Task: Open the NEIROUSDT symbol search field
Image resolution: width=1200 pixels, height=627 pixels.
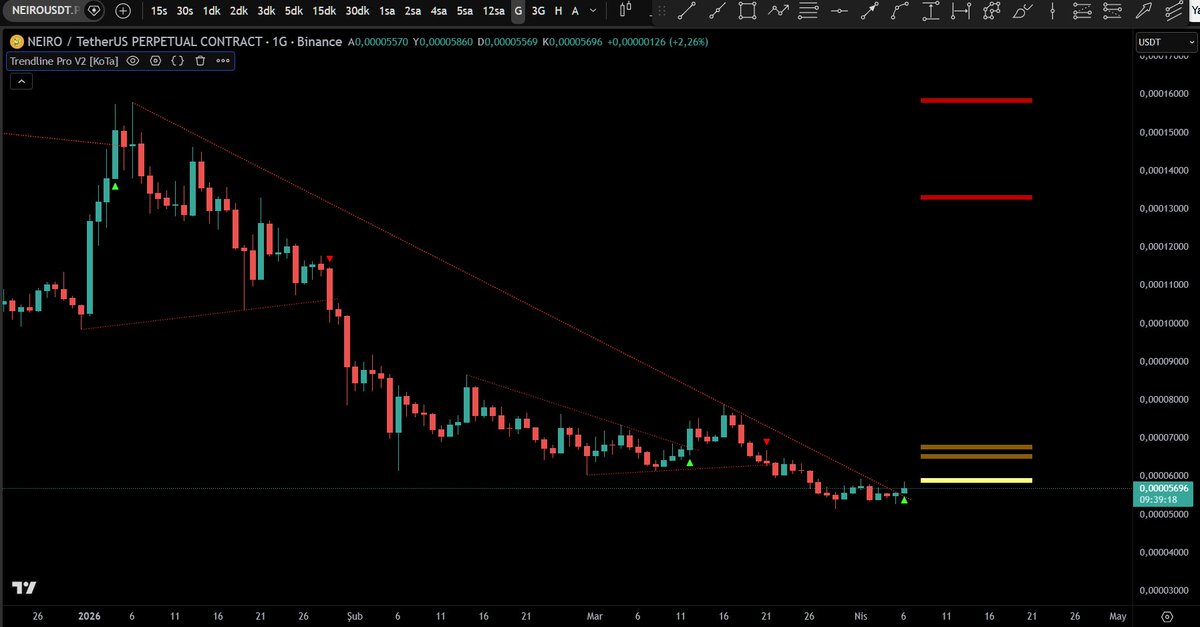Action: point(46,11)
